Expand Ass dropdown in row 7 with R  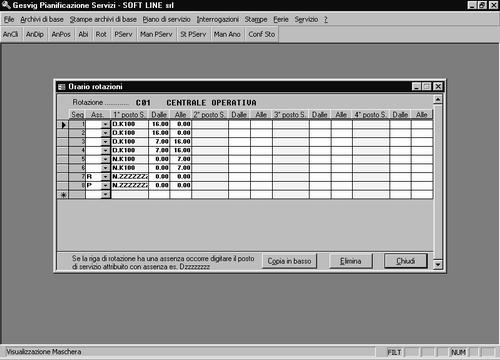[105, 177]
